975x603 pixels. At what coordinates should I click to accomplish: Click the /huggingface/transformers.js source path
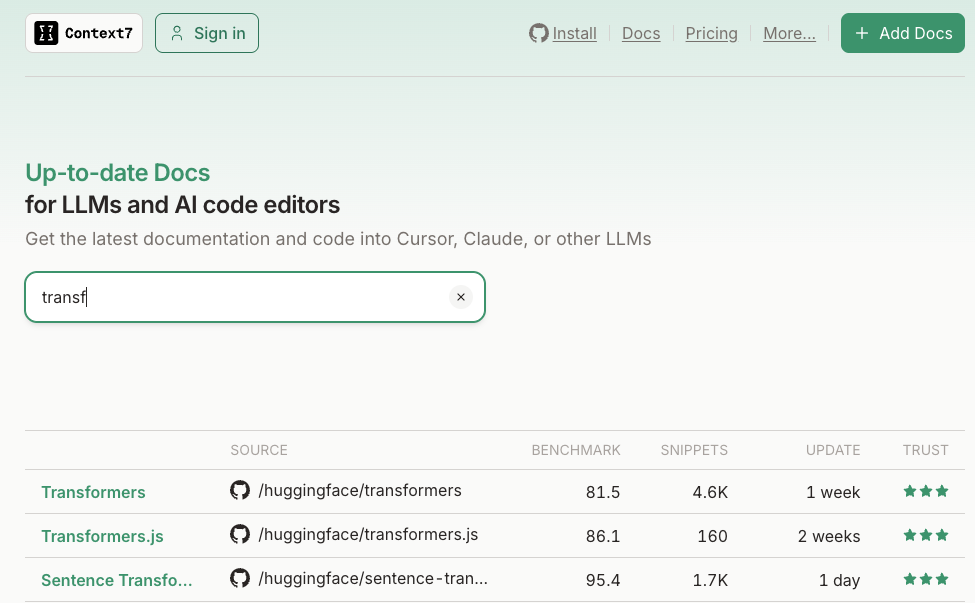368,535
